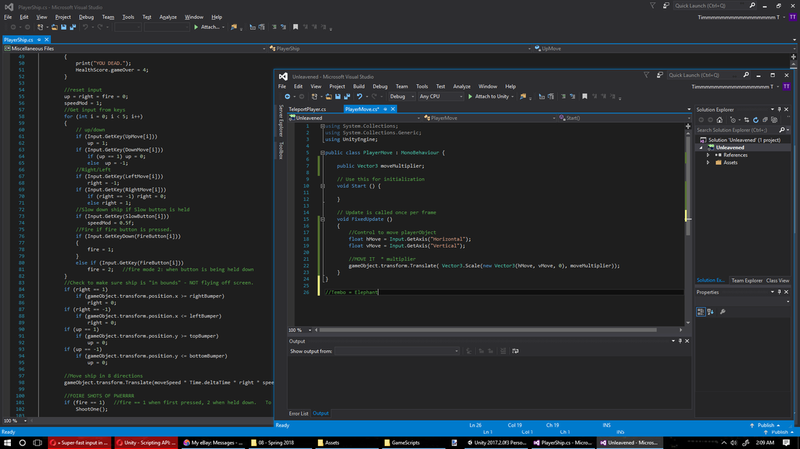Click Navigate Backward blue arrow in Unleavened toolbar

pos(287,96)
